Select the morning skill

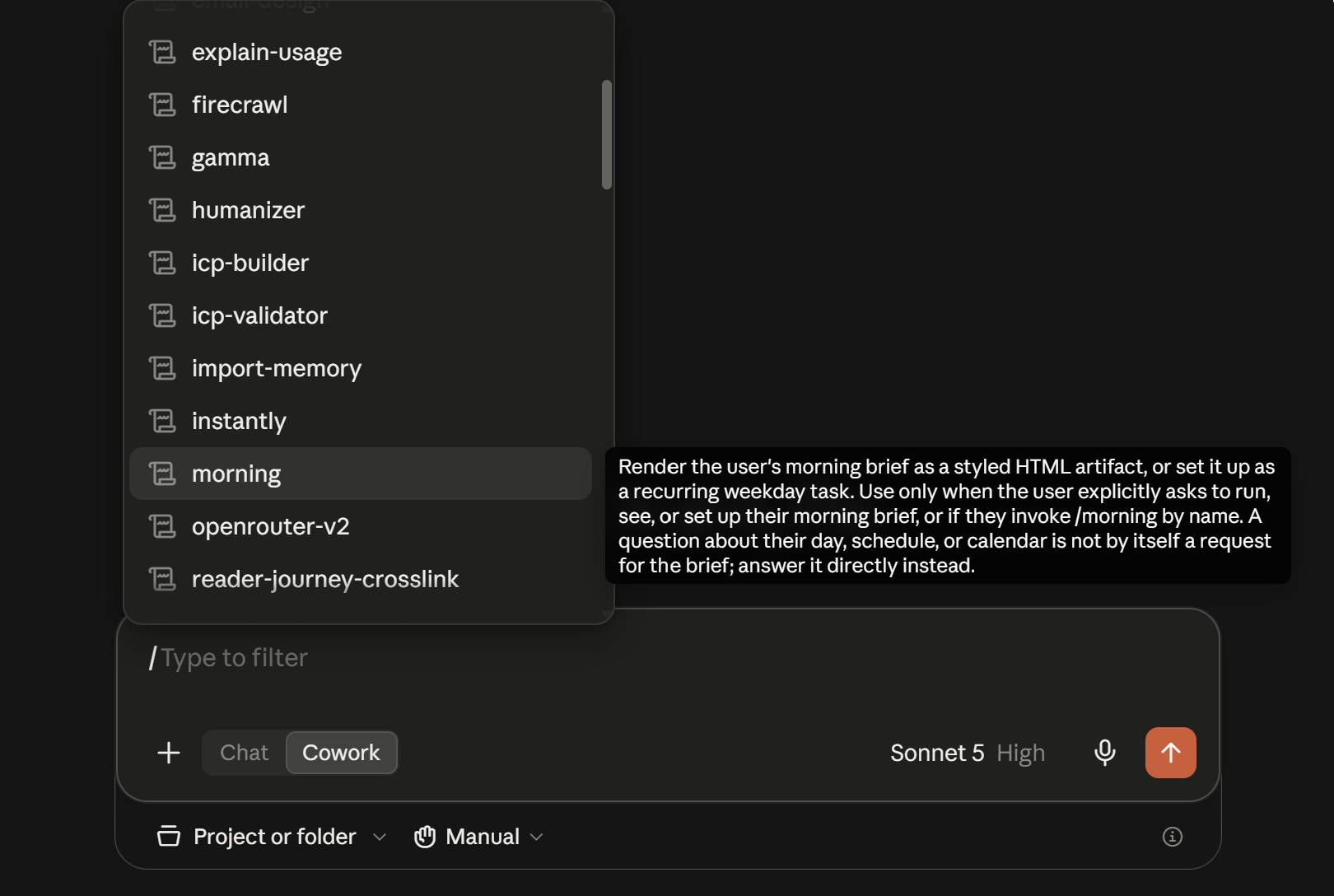361,474
